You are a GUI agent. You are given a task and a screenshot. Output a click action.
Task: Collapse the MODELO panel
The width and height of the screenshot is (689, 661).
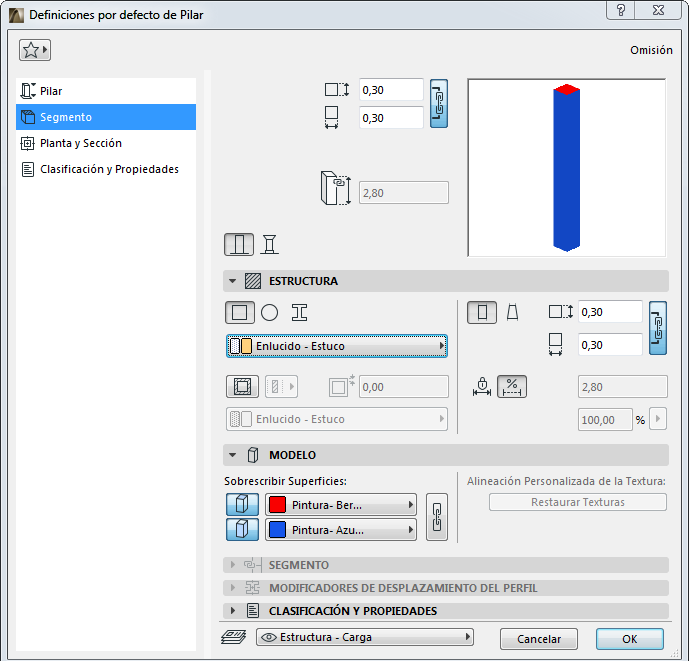point(232,455)
